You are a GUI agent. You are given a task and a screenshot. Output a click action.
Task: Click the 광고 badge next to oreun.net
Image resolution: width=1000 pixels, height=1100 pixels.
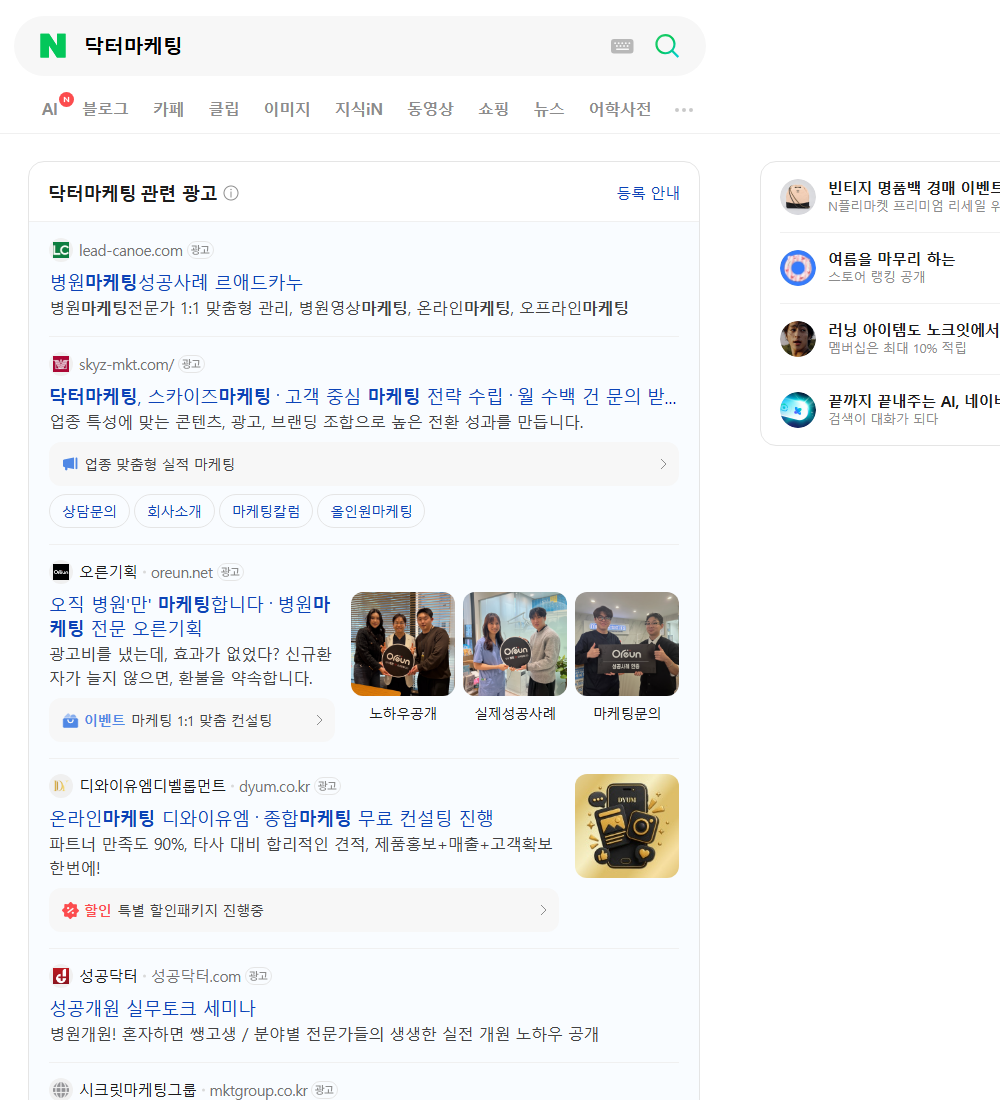click(x=230, y=572)
